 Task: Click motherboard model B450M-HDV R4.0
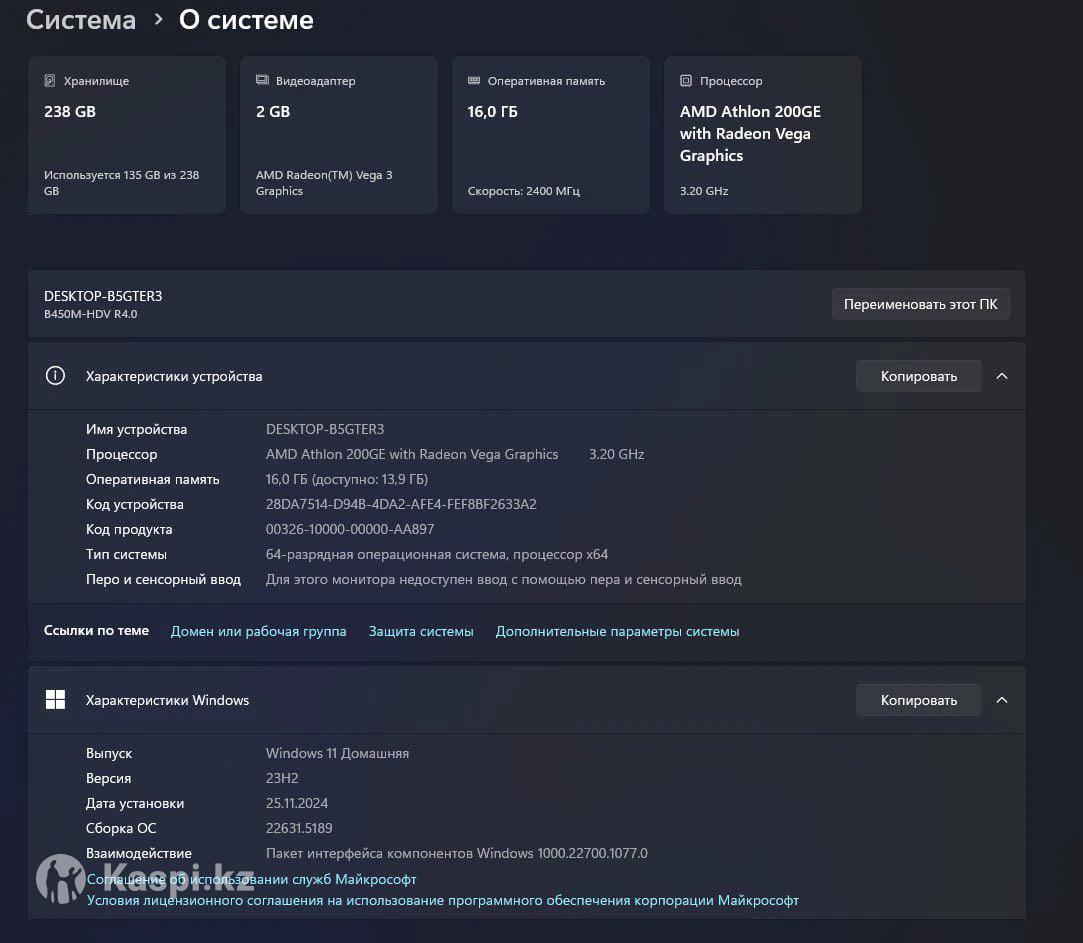(90, 314)
